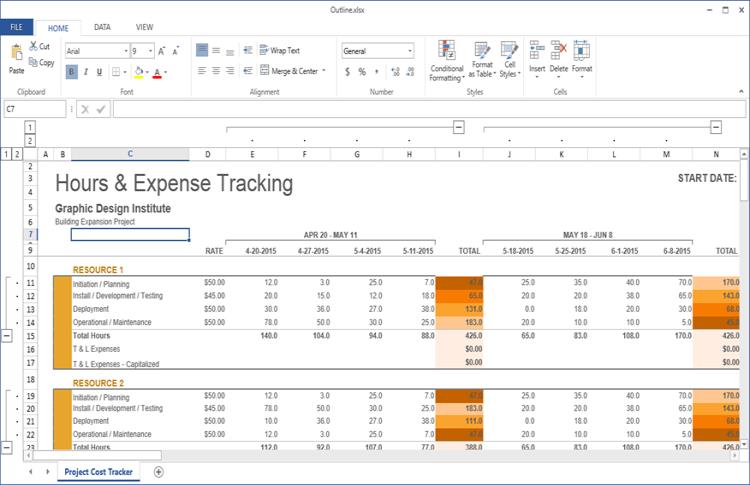Click the Paste icon
Screen dimensions: 750x485
16,53
